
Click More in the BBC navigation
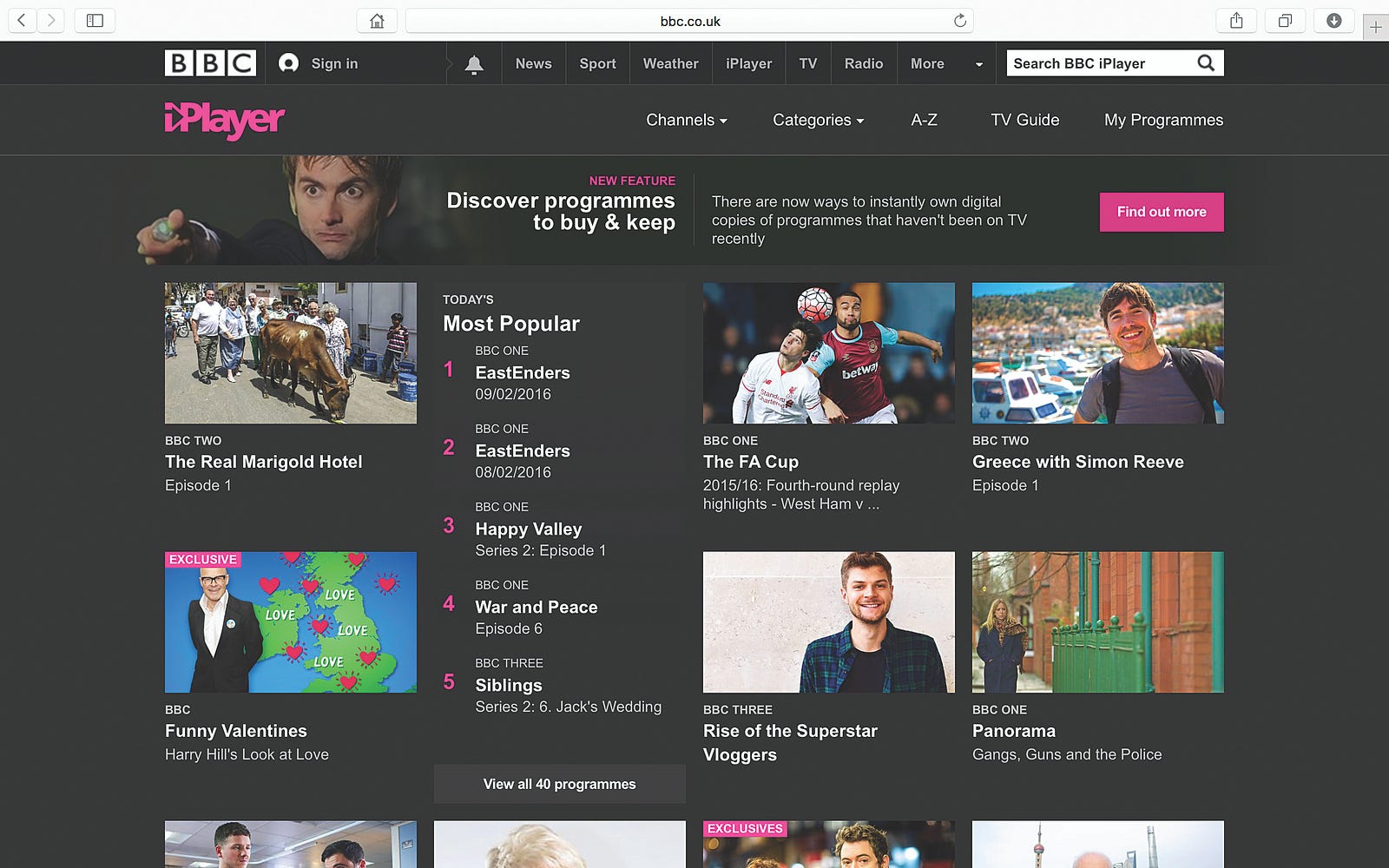click(927, 63)
